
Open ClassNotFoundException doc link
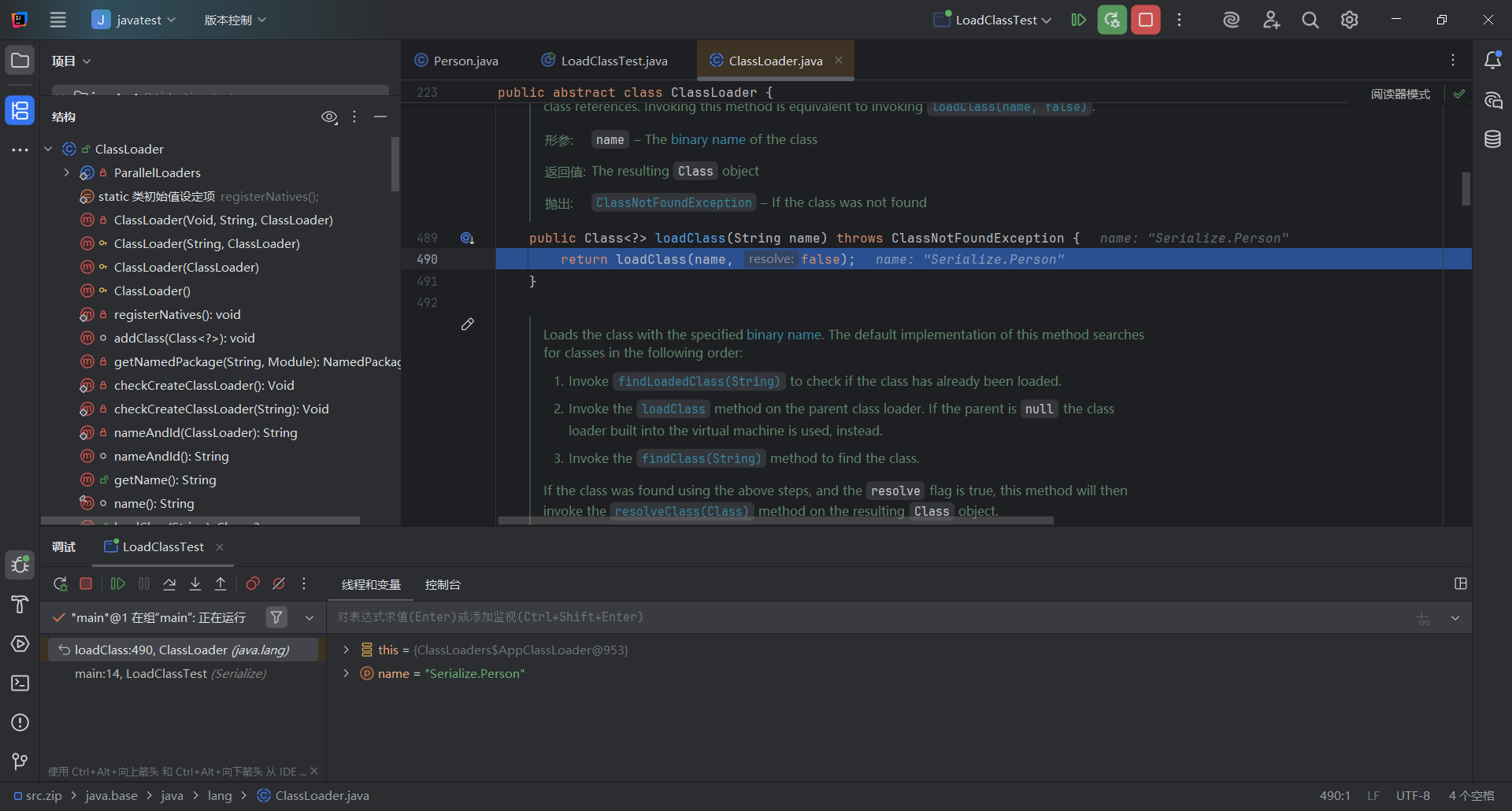pyautogui.click(x=673, y=202)
